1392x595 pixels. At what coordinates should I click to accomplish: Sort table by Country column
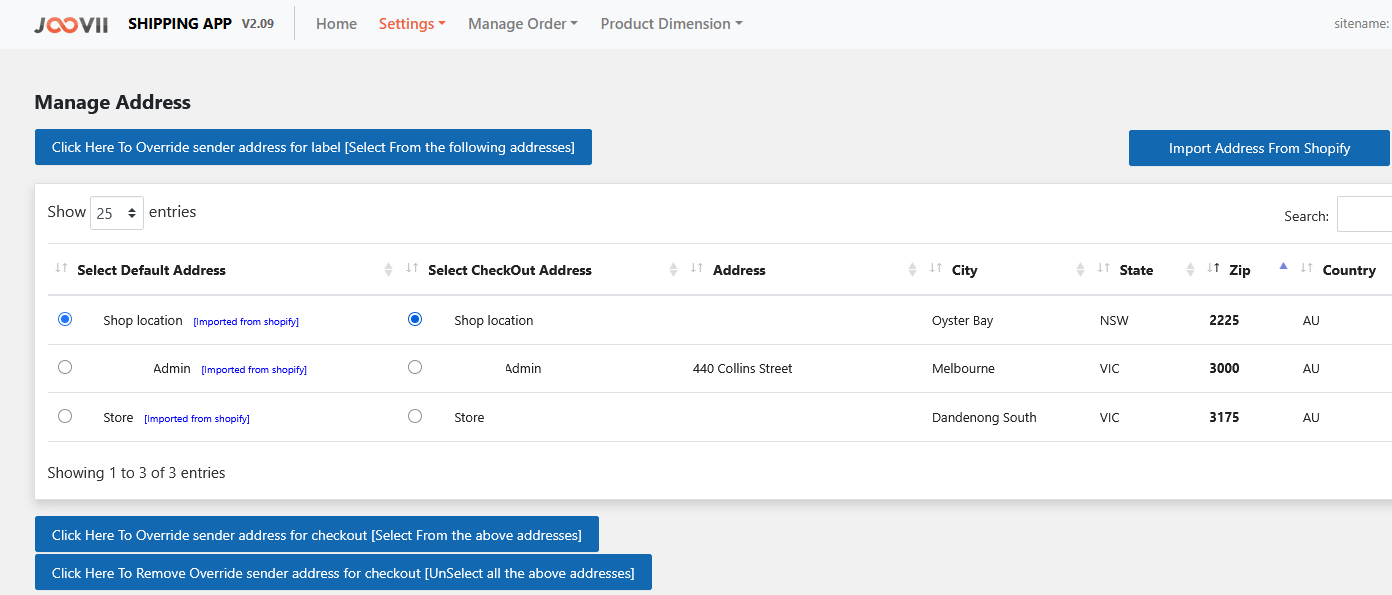(x=1348, y=270)
